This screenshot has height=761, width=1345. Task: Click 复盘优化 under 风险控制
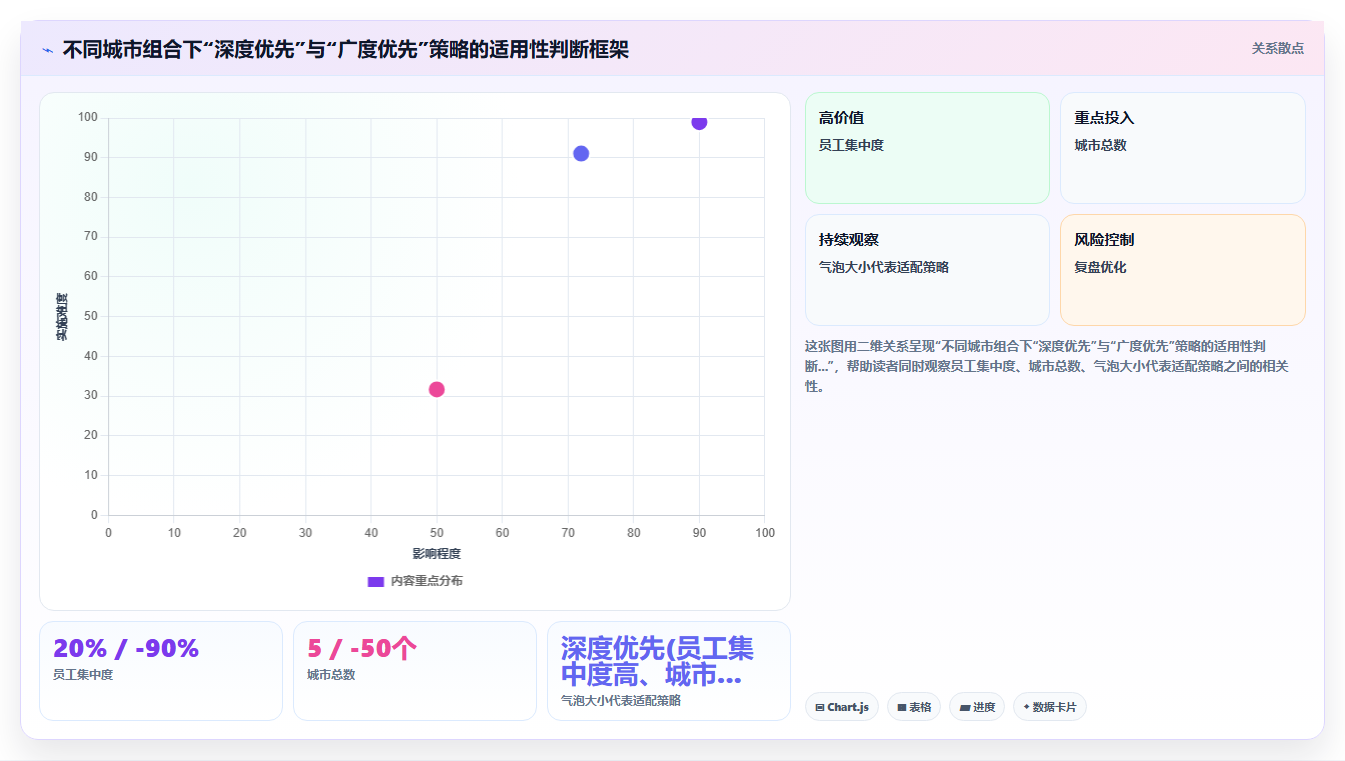pos(1100,267)
